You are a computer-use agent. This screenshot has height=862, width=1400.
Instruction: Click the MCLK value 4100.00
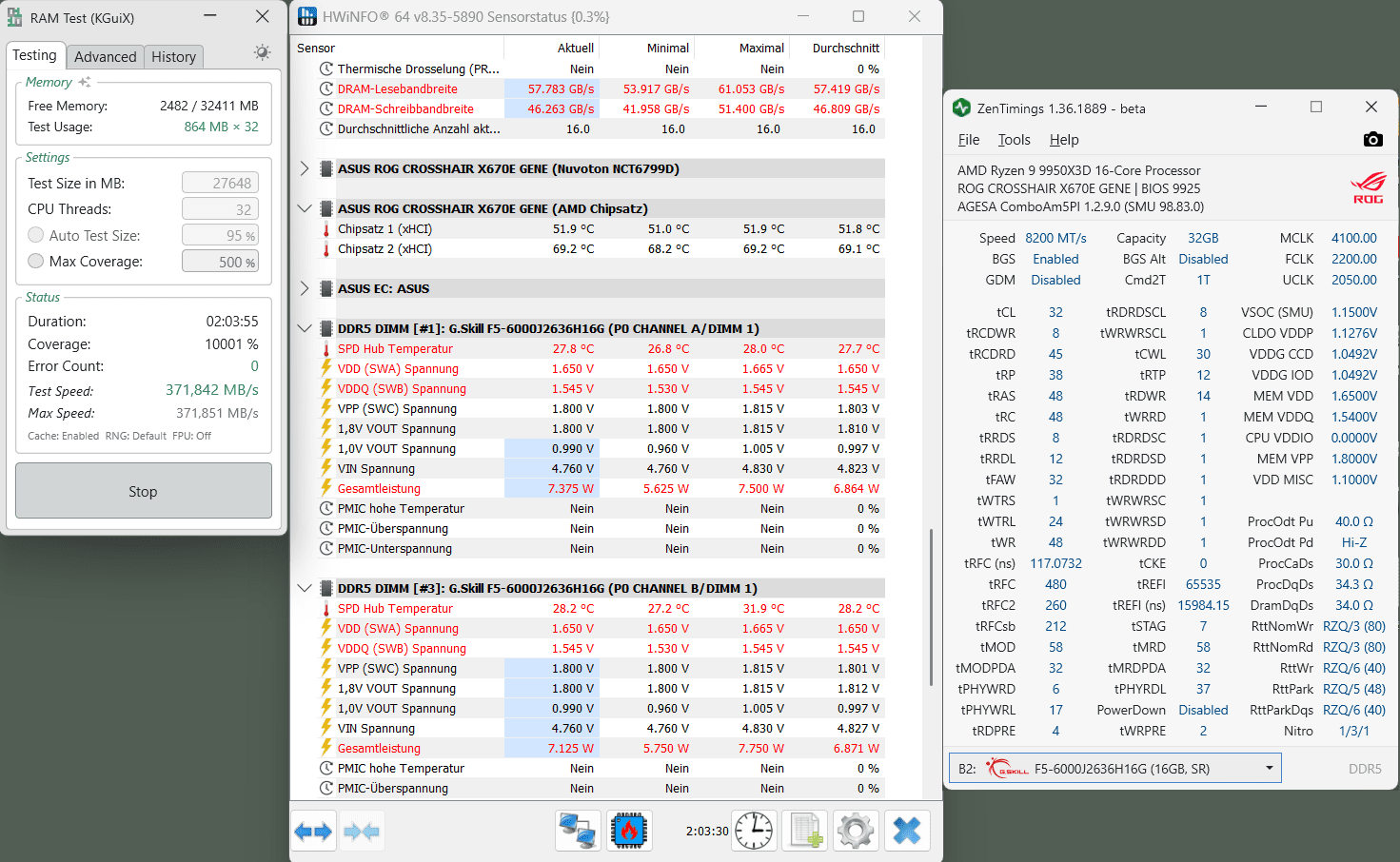(x=1354, y=238)
